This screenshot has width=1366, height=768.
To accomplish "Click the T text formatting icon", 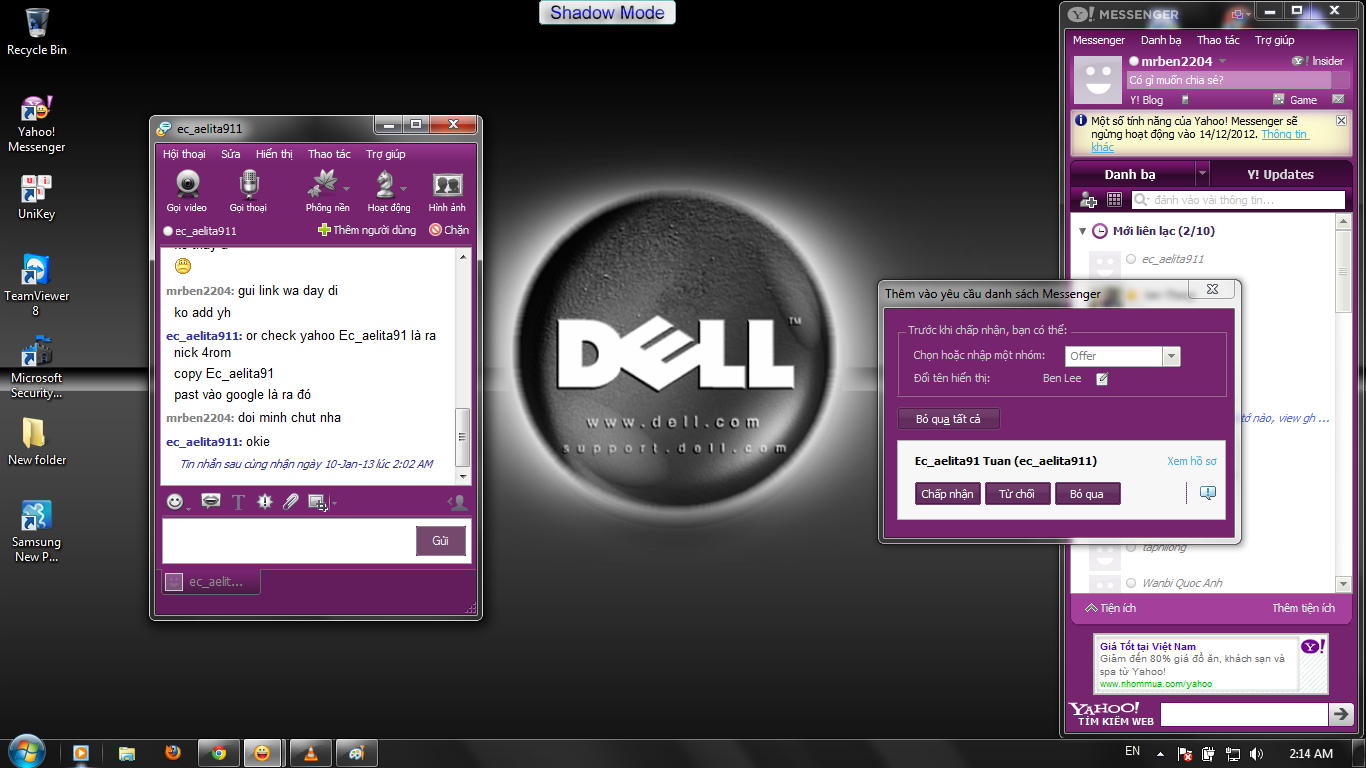I will [x=238, y=502].
